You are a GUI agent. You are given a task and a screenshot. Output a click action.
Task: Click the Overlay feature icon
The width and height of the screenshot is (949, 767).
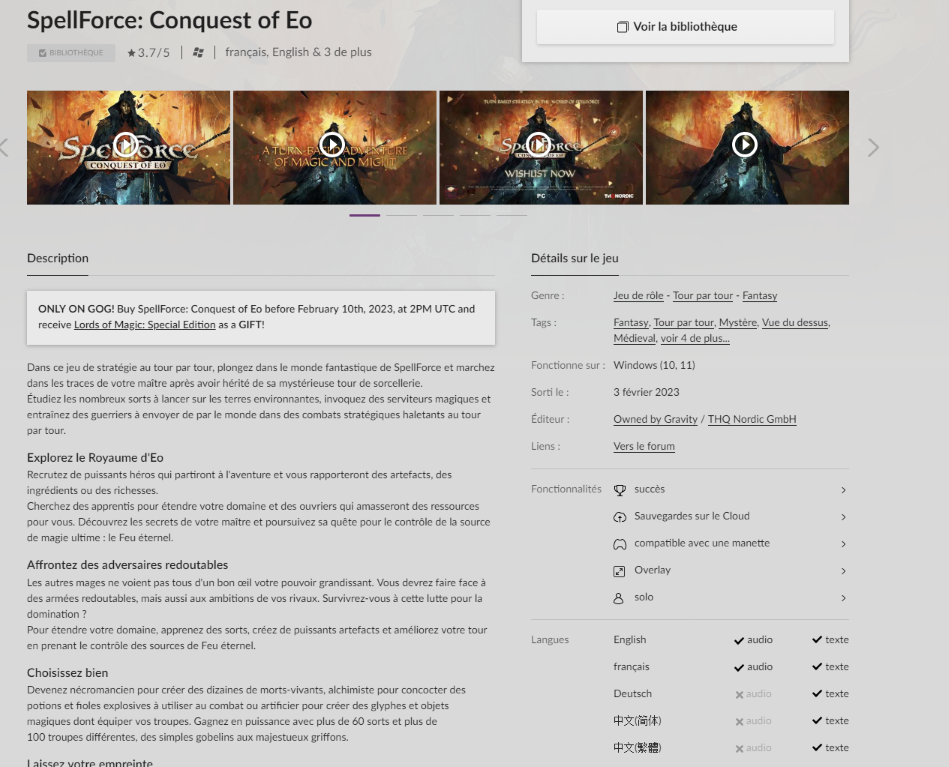[x=619, y=571]
